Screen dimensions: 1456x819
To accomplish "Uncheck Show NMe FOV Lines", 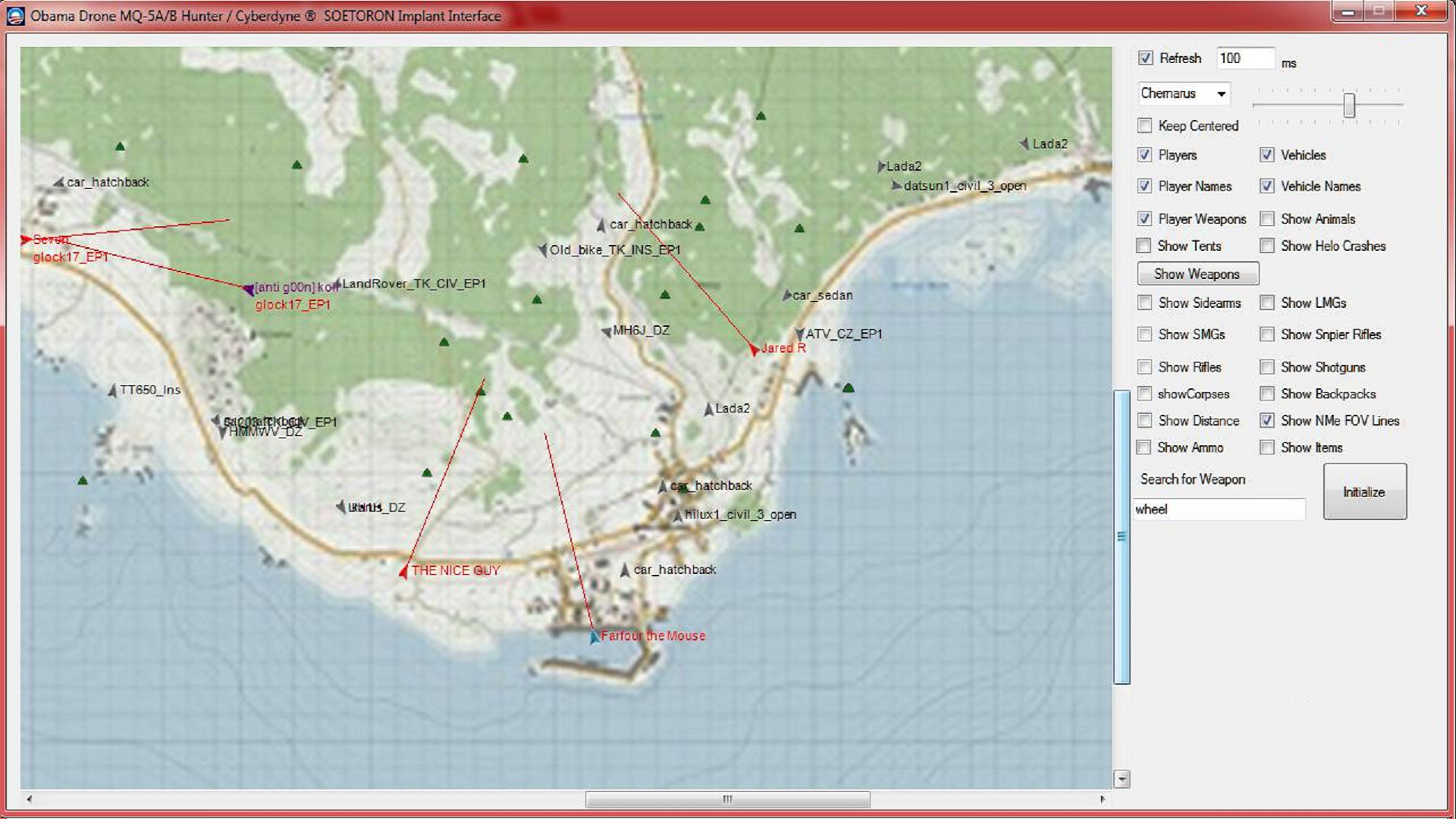I will coord(1267,420).
